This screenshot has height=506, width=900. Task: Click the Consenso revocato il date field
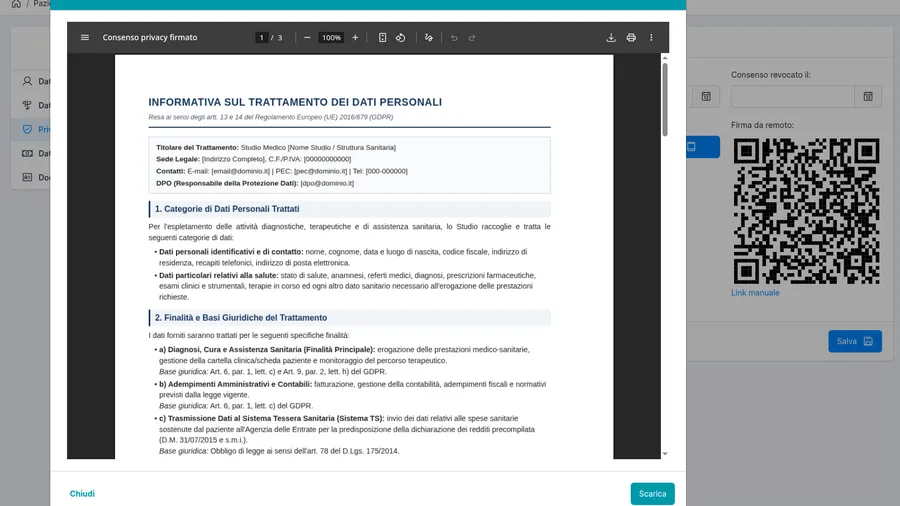click(x=793, y=96)
